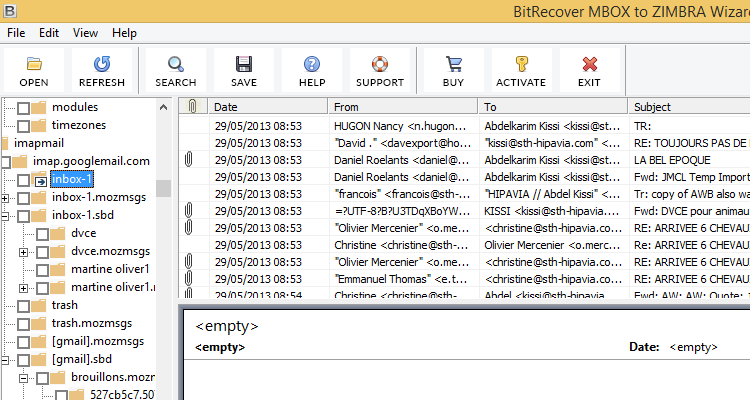Check the dvce folder checkbox
This screenshot has height=400, width=750.
click(x=43, y=234)
